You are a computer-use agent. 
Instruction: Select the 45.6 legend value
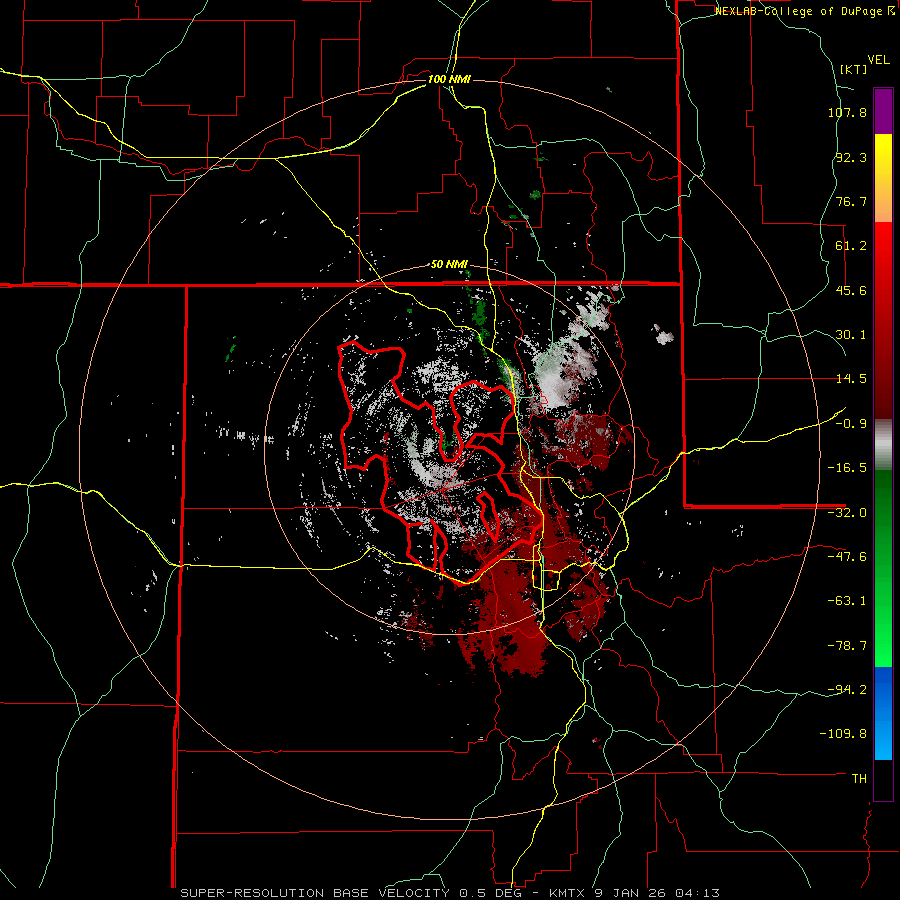851,290
